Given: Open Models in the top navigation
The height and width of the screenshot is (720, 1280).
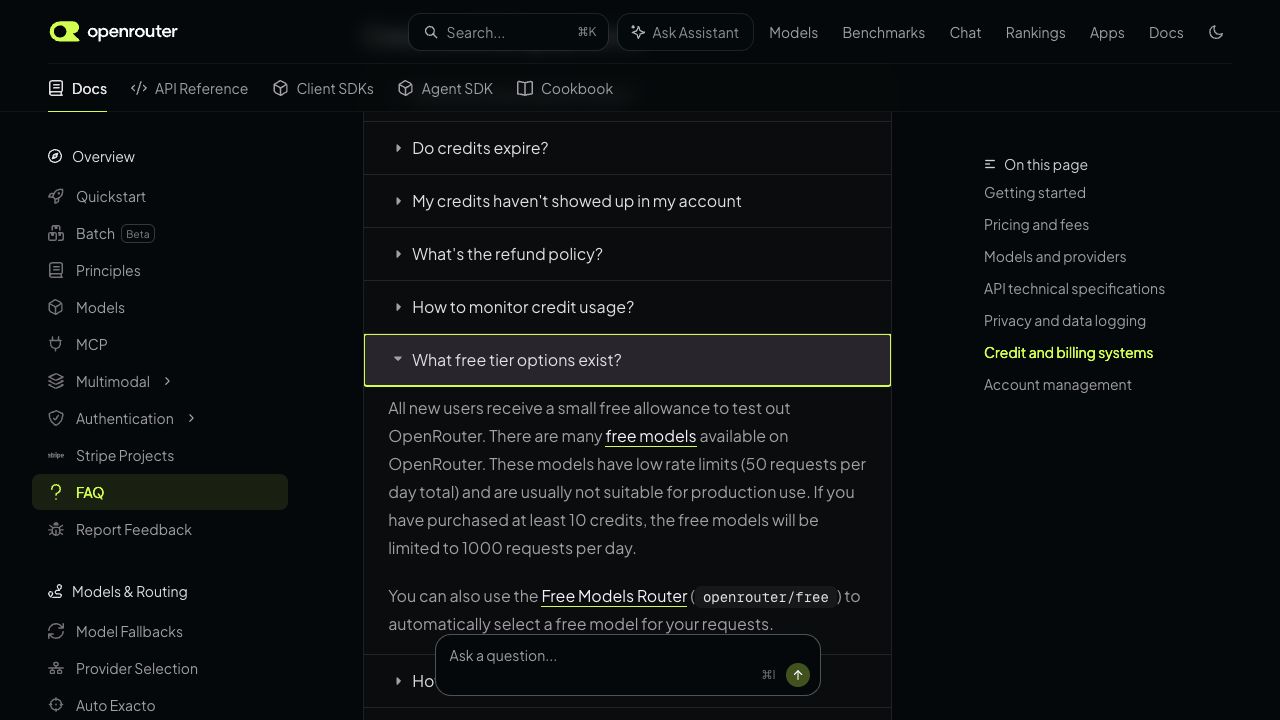Looking at the screenshot, I should [x=794, y=32].
